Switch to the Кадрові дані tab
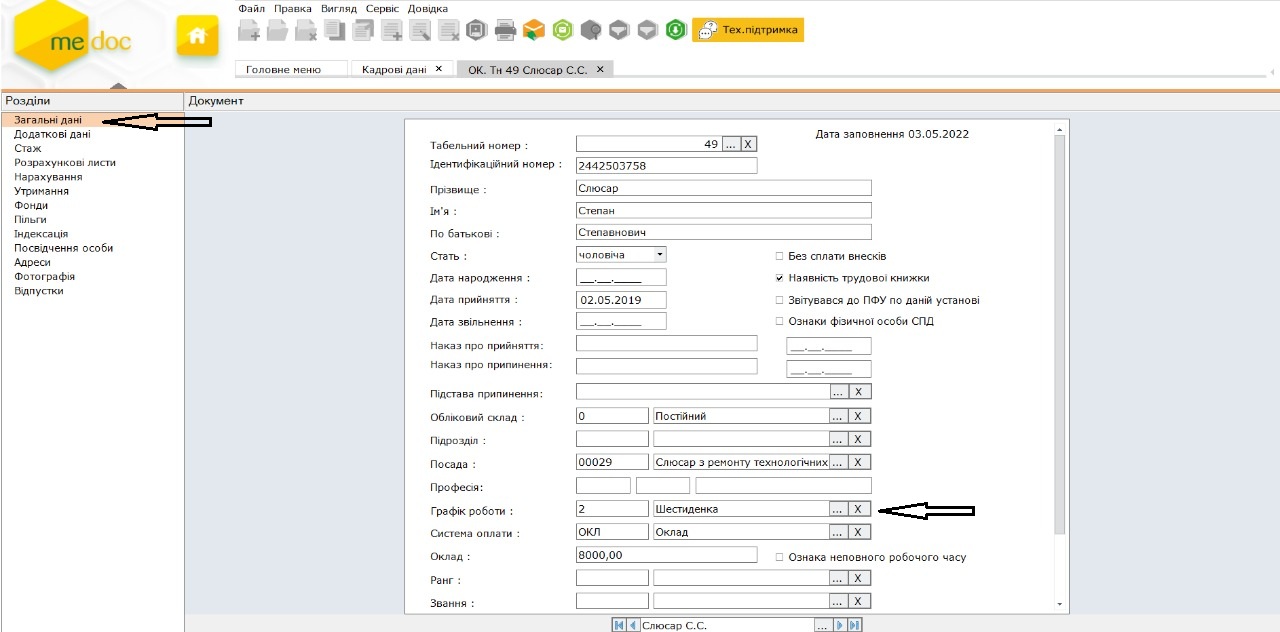 pyautogui.click(x=394, y=70)
